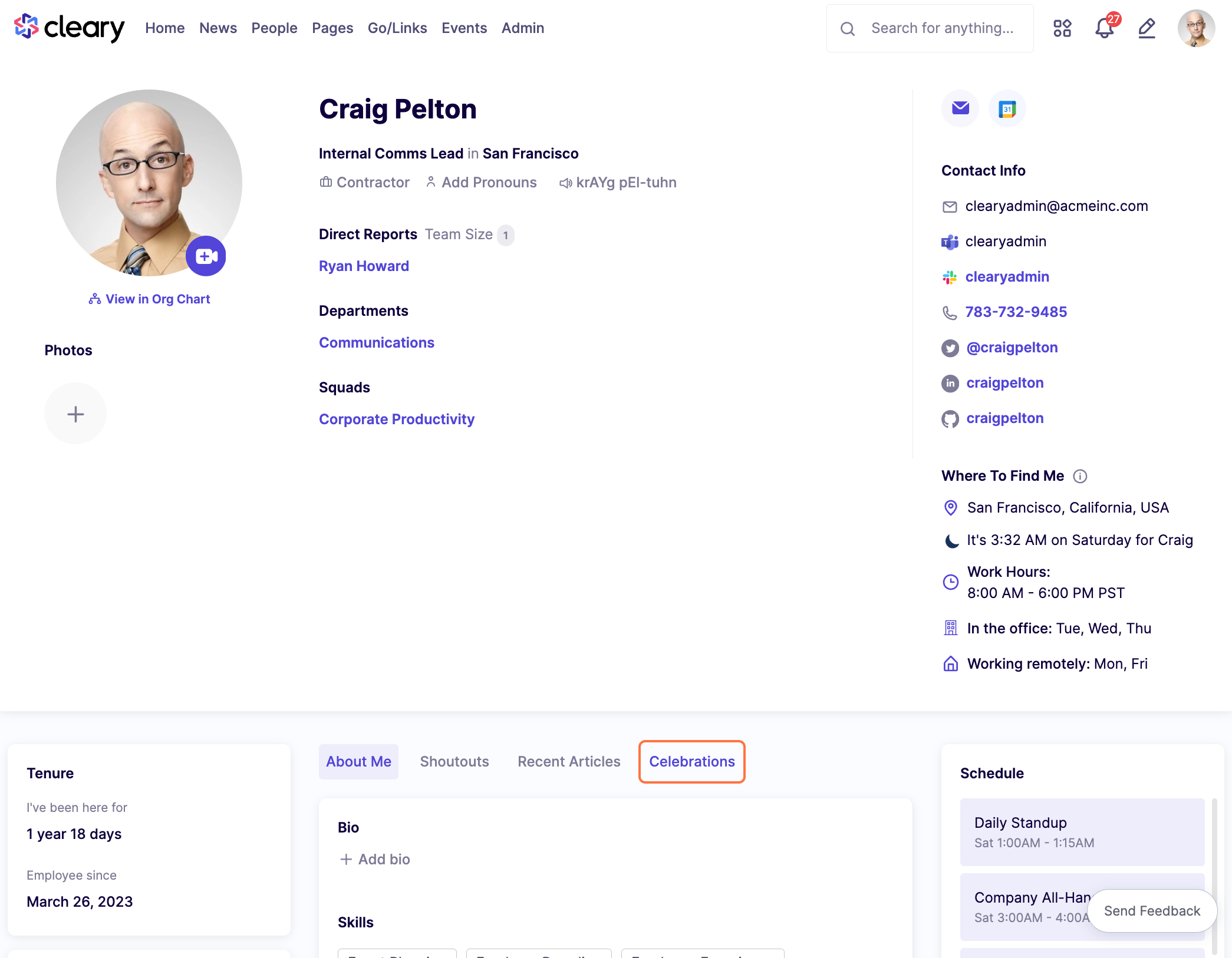
Task: Click the Add bio link
Action: [x=375, y=860]
